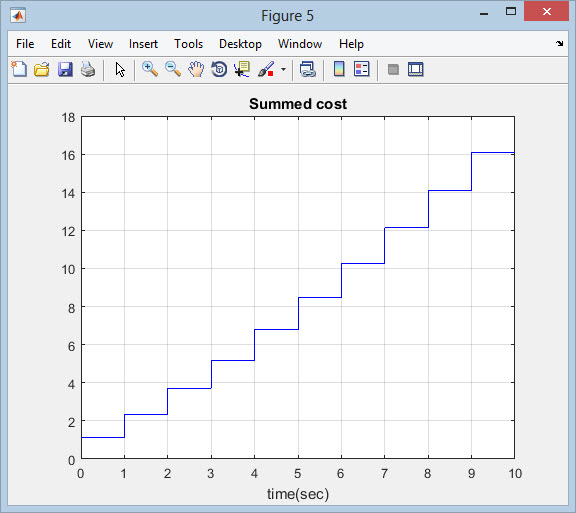Viewport: 576px width, 513px height.
Task: Choose the Data Cursor tool
Action: 242,69
